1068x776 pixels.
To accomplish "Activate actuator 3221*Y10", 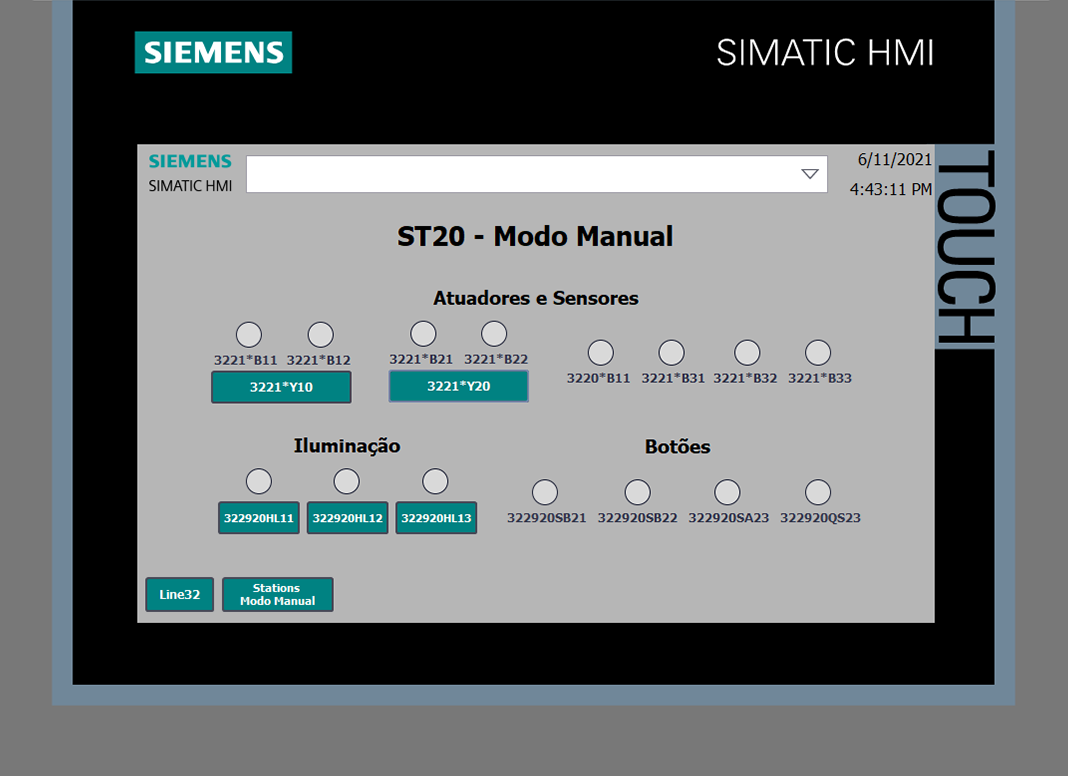I will point(281,387).
